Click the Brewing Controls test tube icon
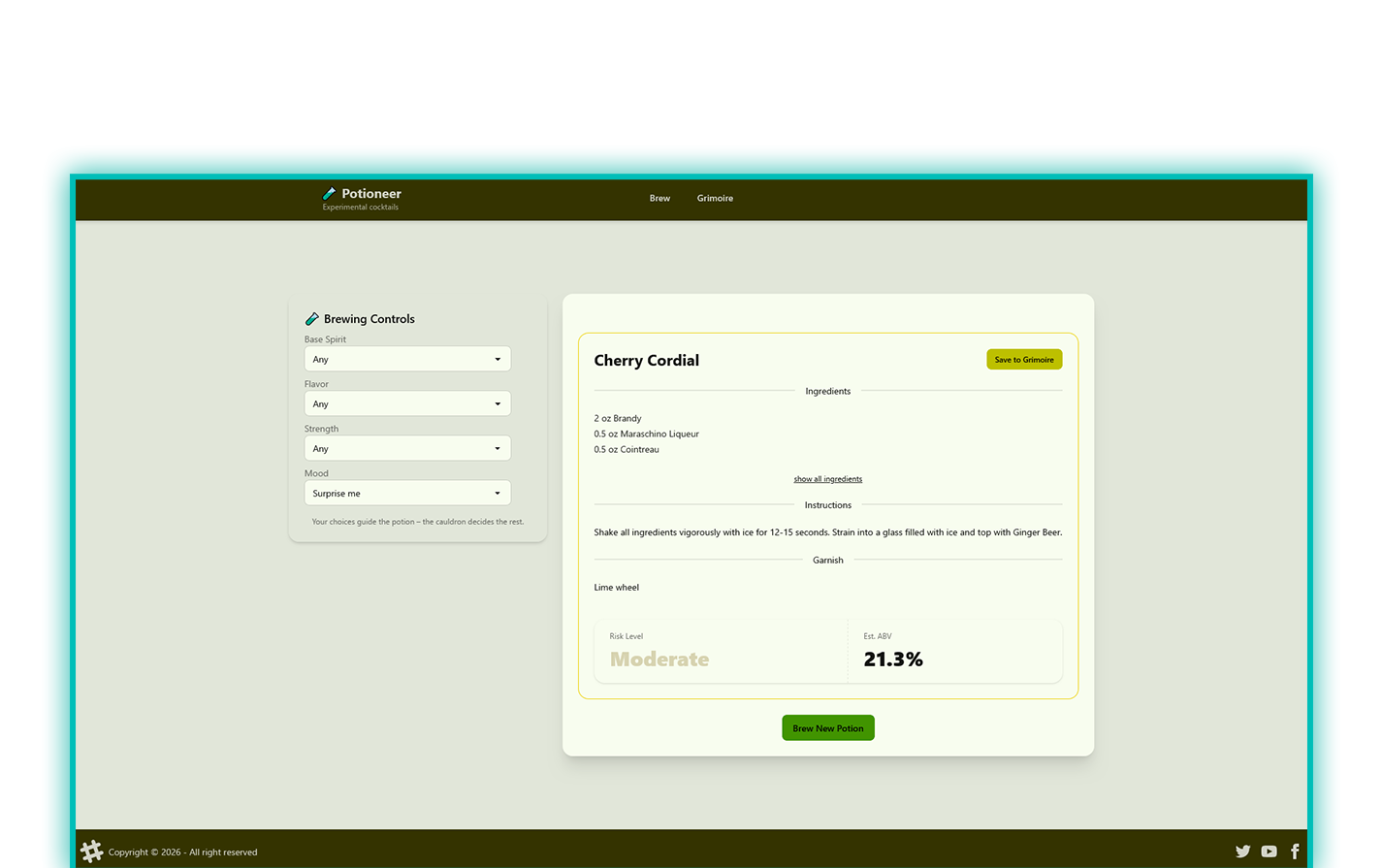Image resolution: width=1382 pixels, height=868 pixels. pos(312,319)
